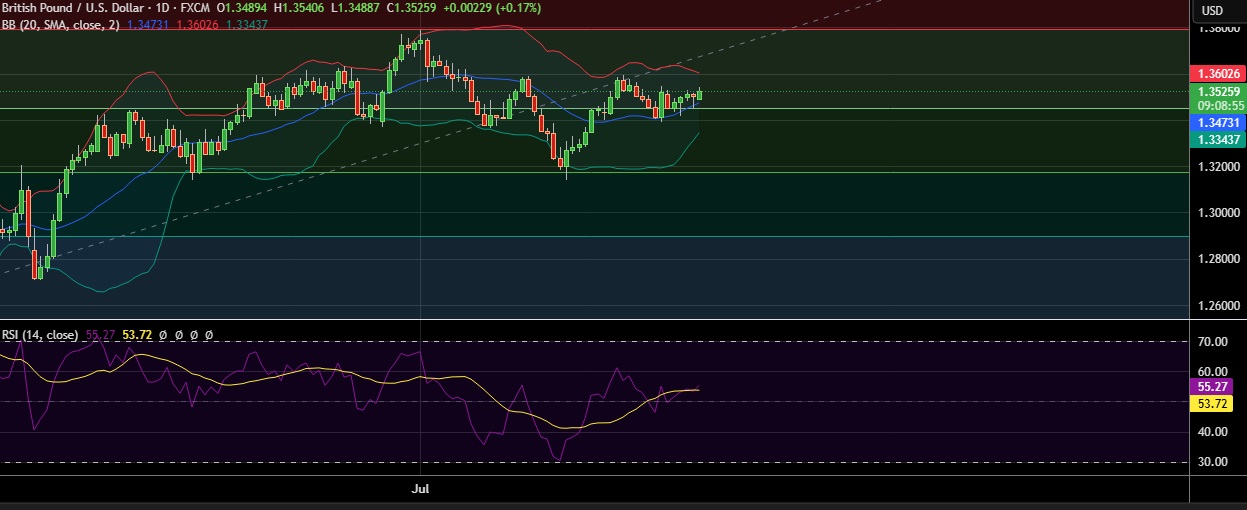Click the blue 1.34731 price axis label
Image resolution: width=1247 pixels, height=510 pixels.
[x=1217, y=122]
